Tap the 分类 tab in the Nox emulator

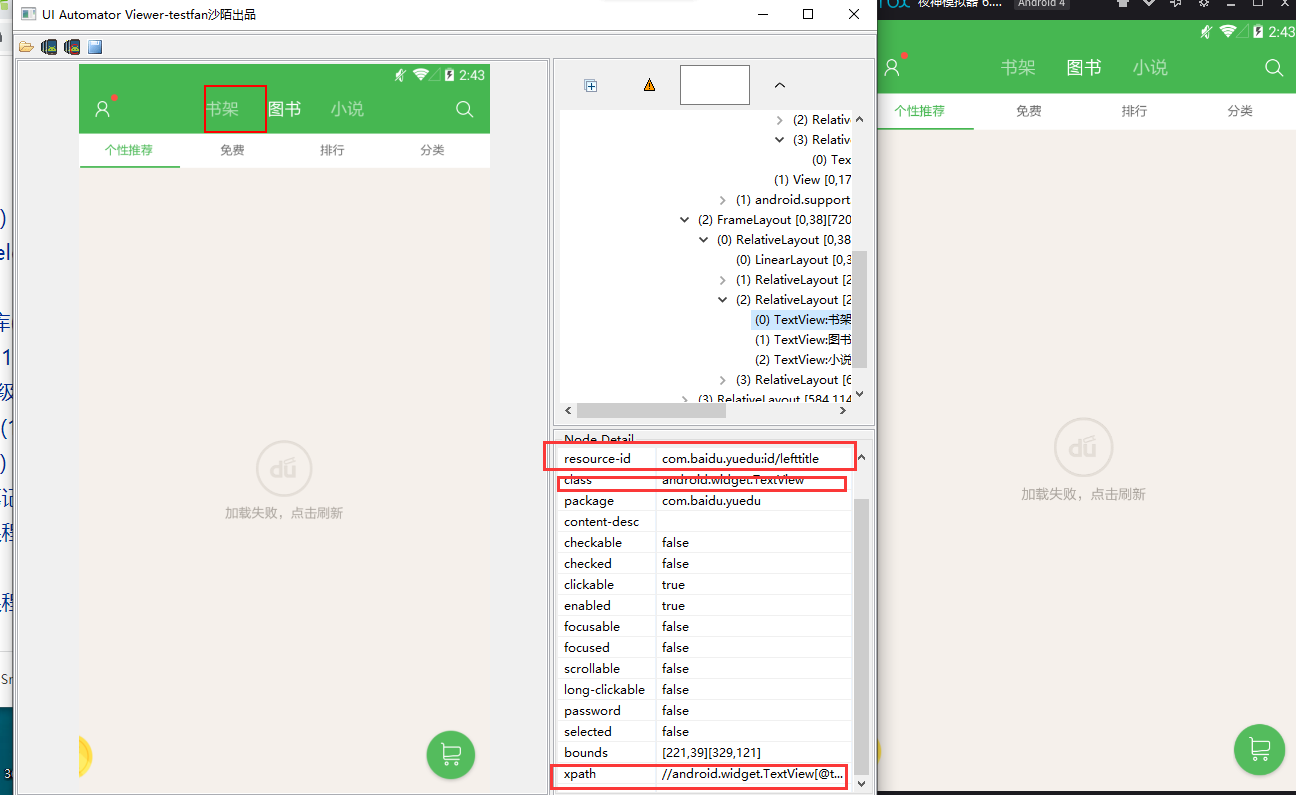[1240, 111]
